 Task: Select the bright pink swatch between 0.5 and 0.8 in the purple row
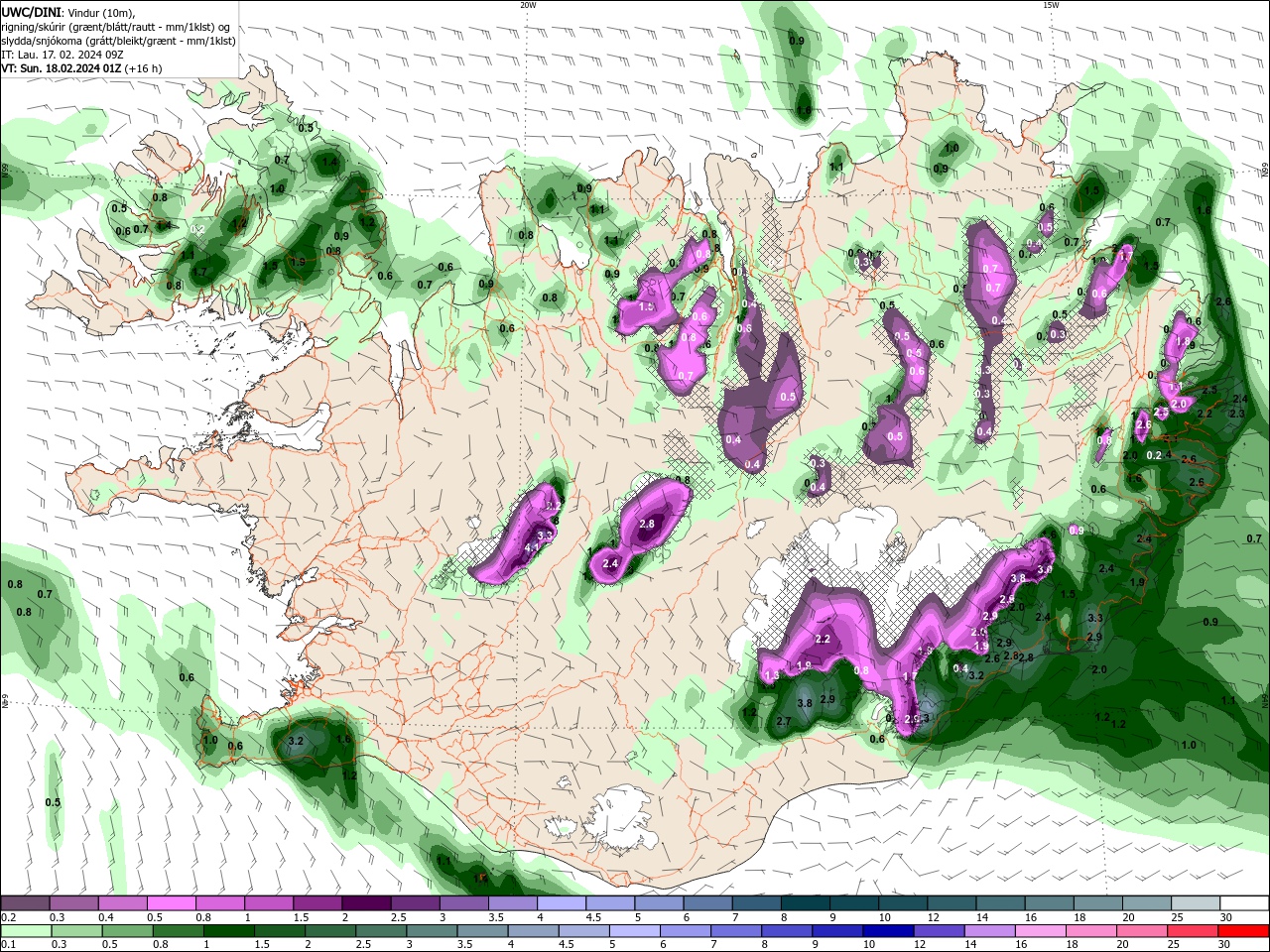pos(171,903)
